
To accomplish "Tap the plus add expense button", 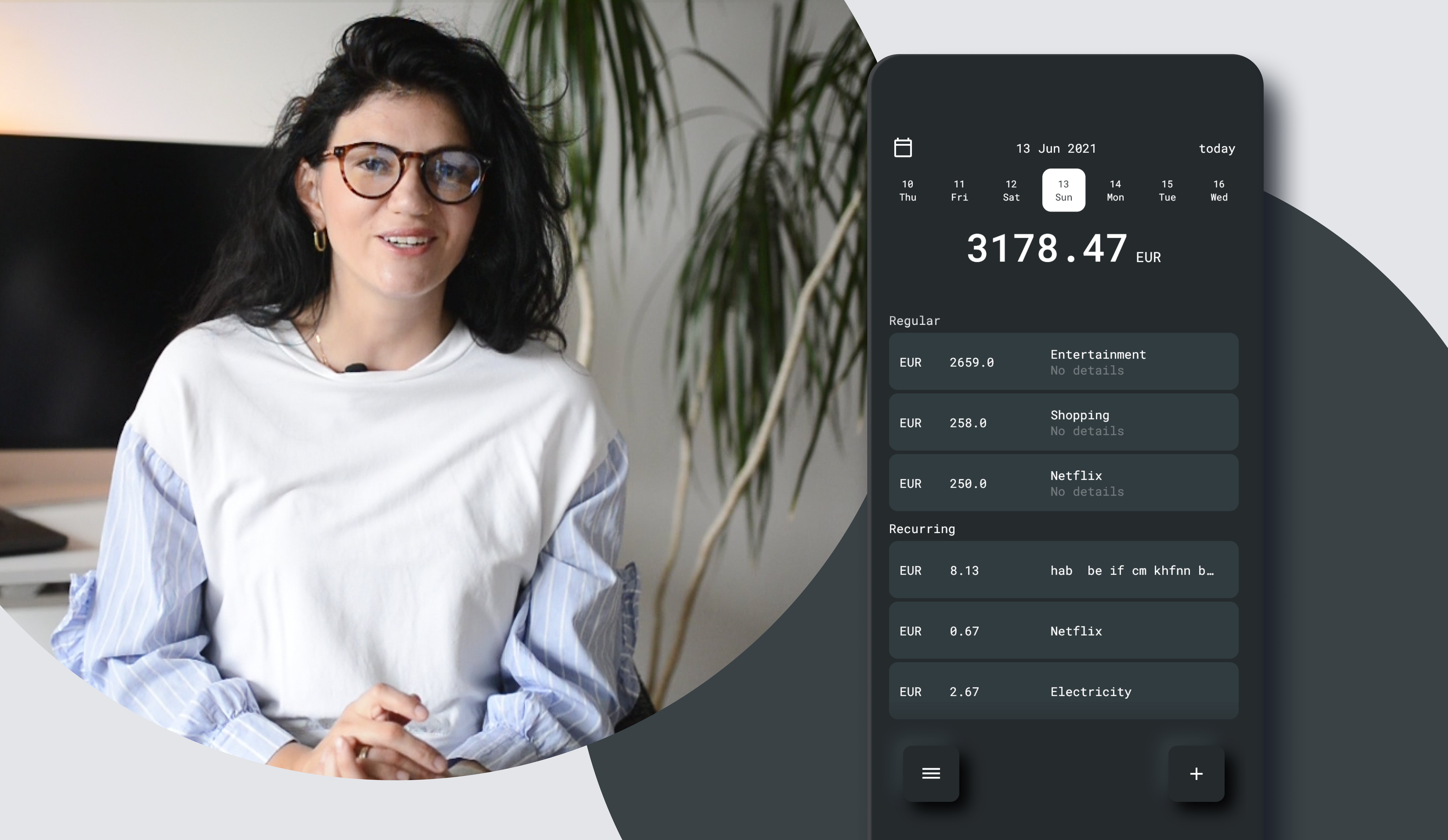I will coord(1196,773).
